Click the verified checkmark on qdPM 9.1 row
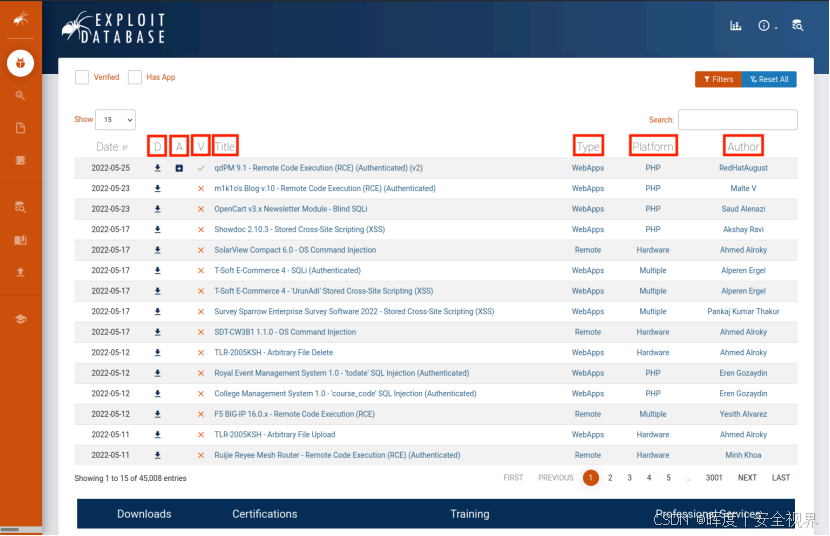Viewport: 830px width, 536px height. pyautogui.click(x=201, y=168)
